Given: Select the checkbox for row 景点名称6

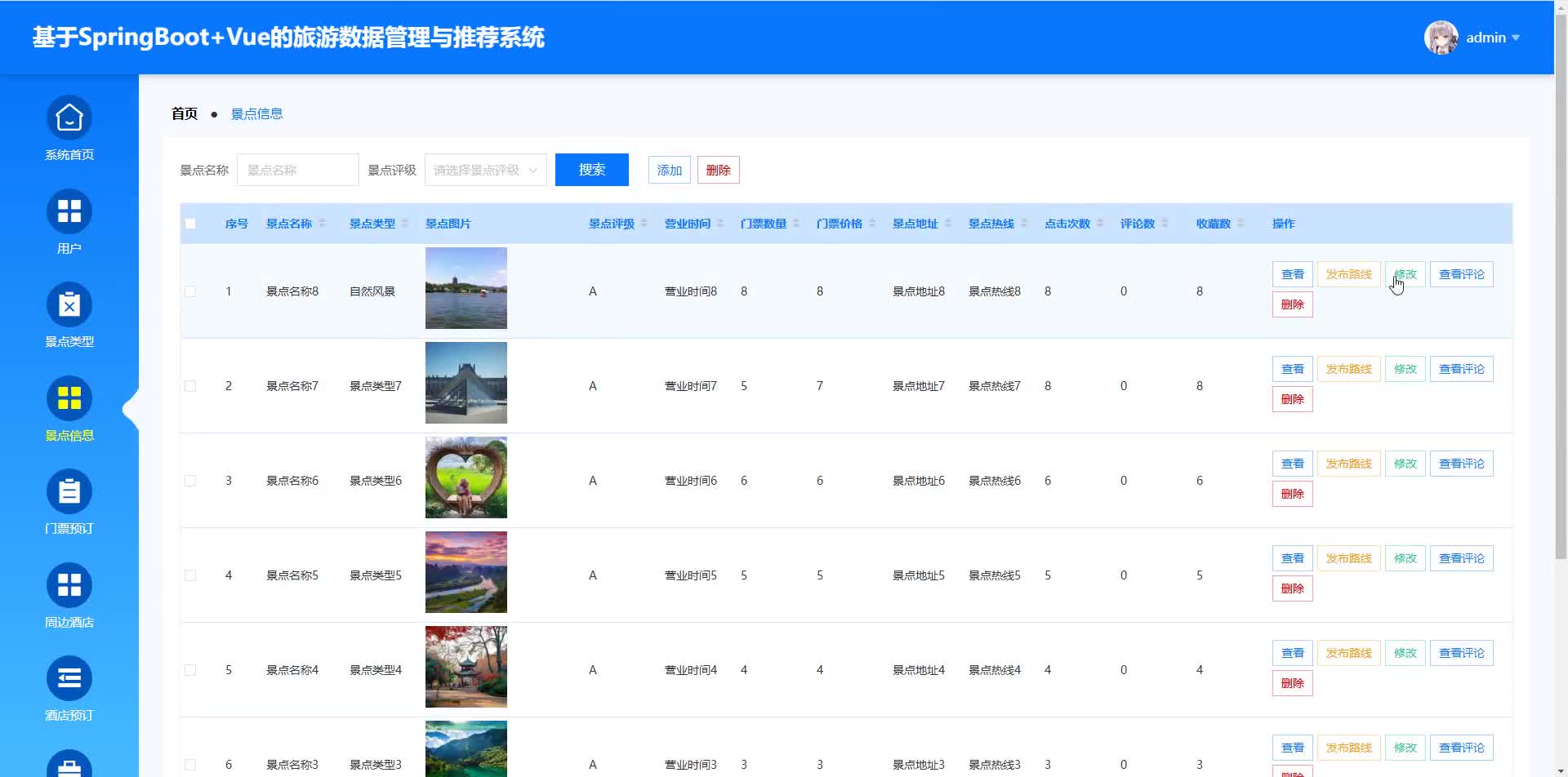Looking at the screenshot, I should 190,481.
